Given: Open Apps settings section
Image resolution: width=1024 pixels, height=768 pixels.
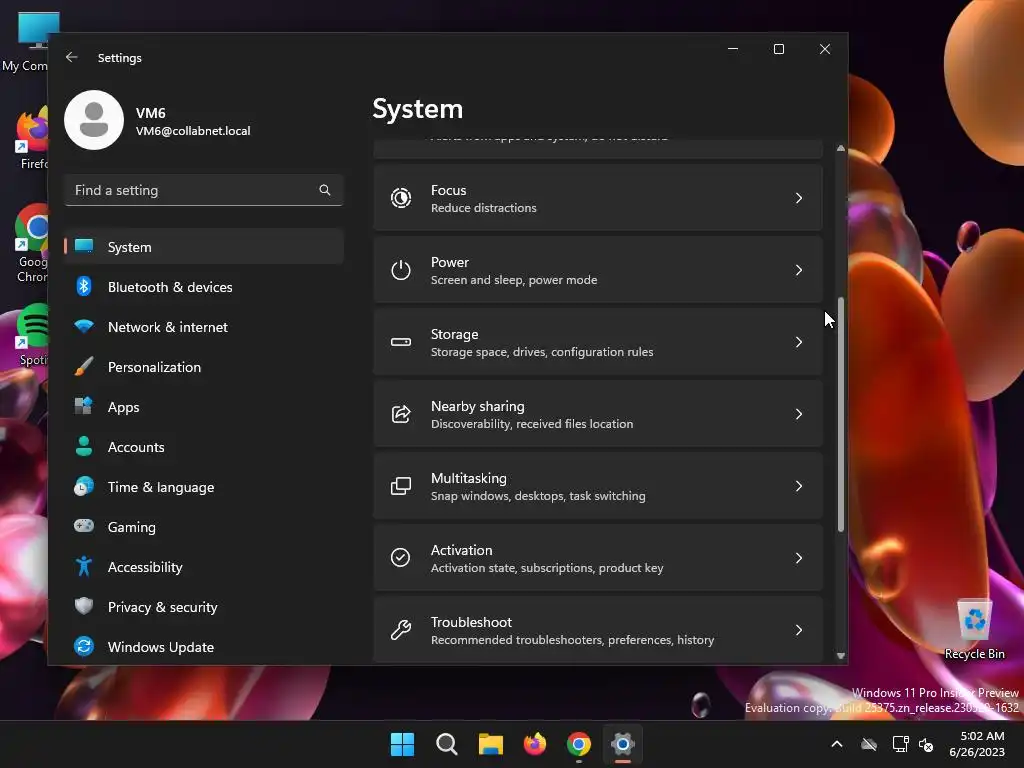Looking at the screenshot, I should pos(204,406).
